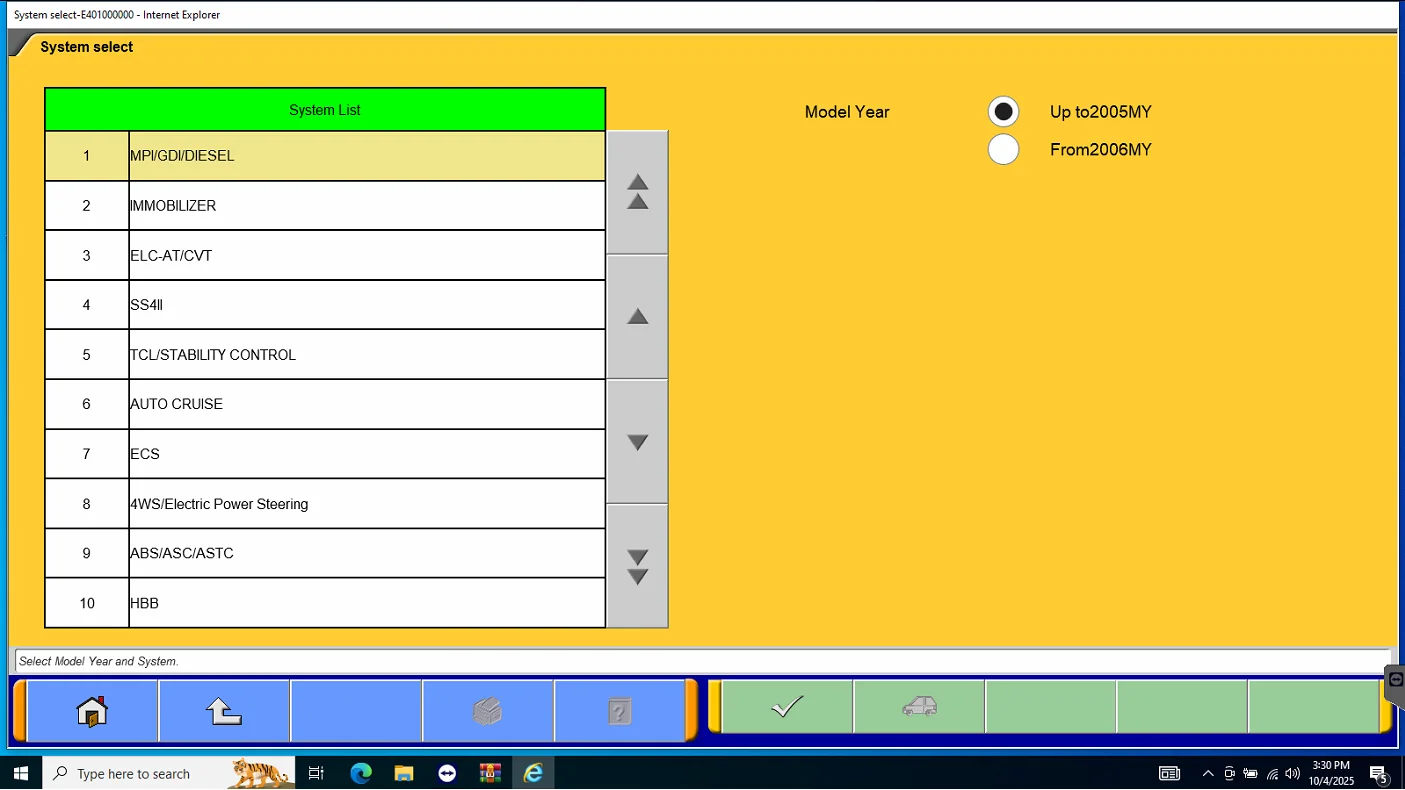Click the empty blue toolbar button
The height and width of the screenshot is (790, 1405).
pos(356,711)
